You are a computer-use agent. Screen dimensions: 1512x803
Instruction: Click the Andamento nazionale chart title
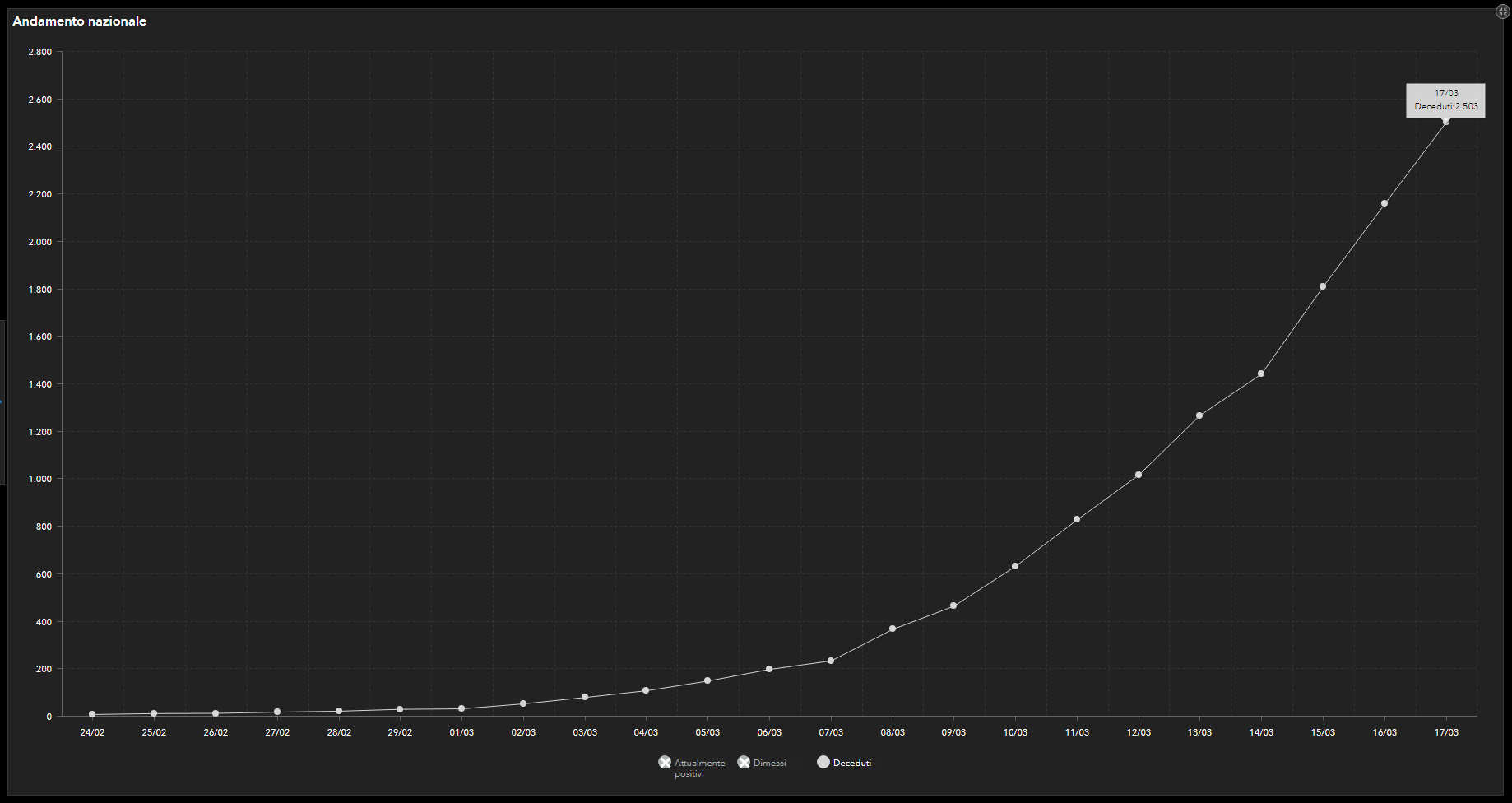click(79, 21)
